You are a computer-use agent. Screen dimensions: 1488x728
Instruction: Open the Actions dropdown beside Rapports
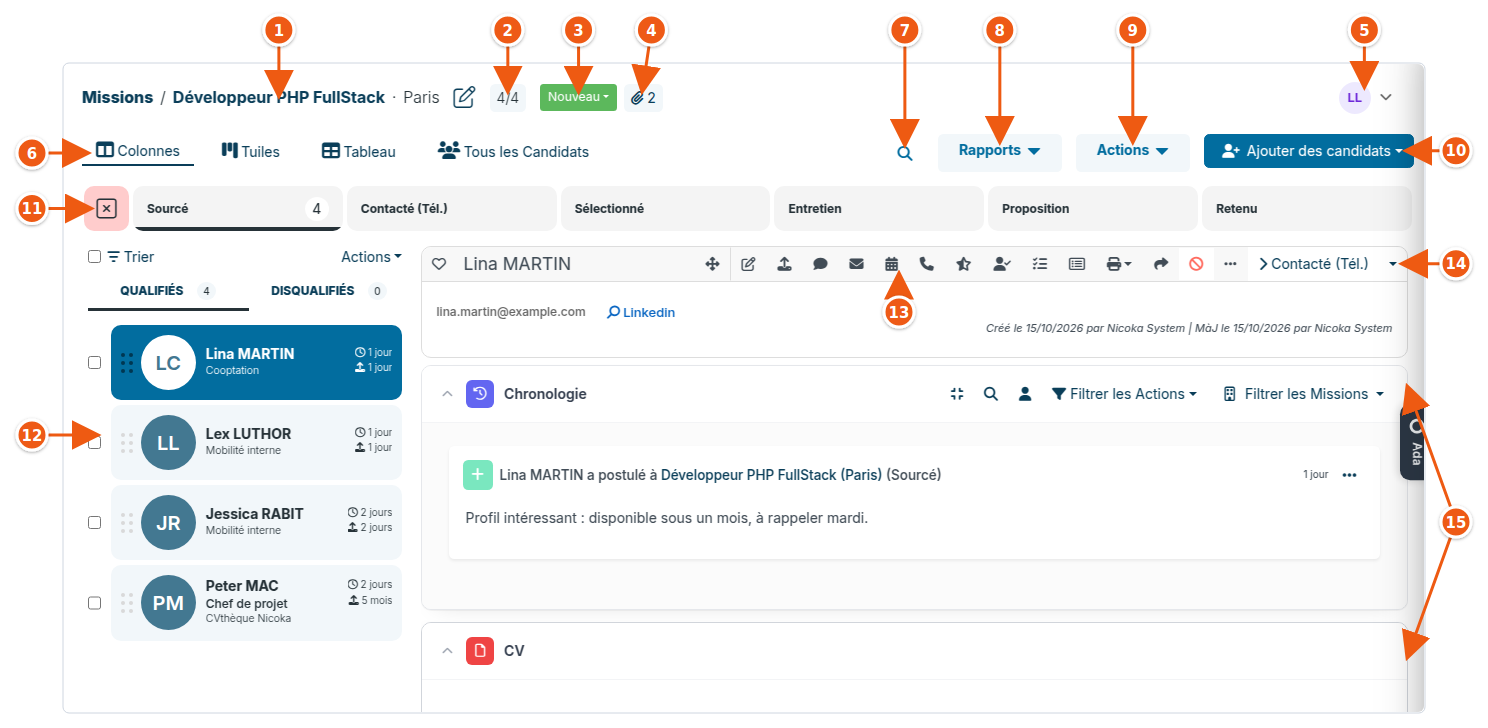coord(1132,151)
